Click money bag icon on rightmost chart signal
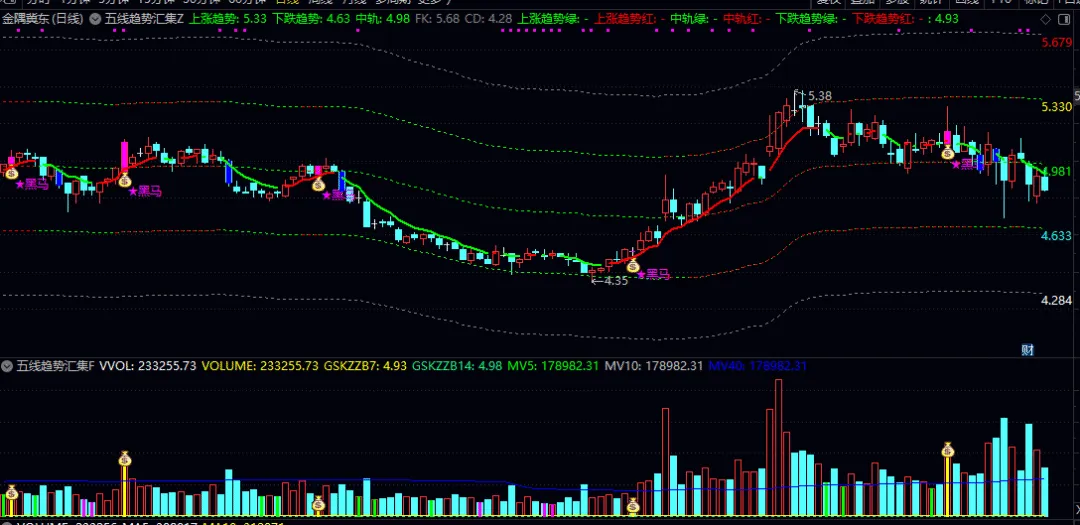 pos(948,152)
